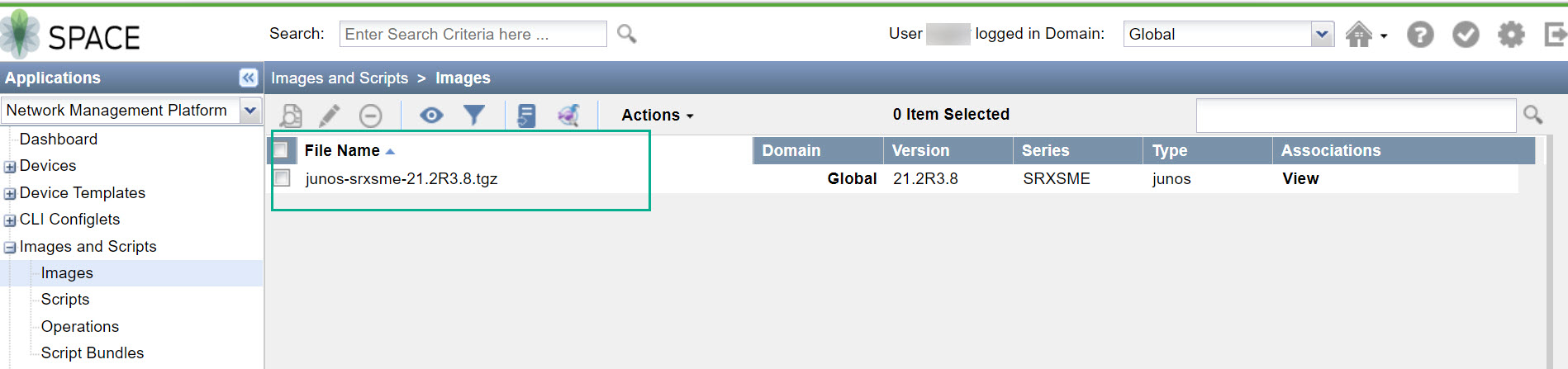Sort by the Version column header
Image resolution: width=1568 pixels, height=369 pixels.
coord(921,151)
